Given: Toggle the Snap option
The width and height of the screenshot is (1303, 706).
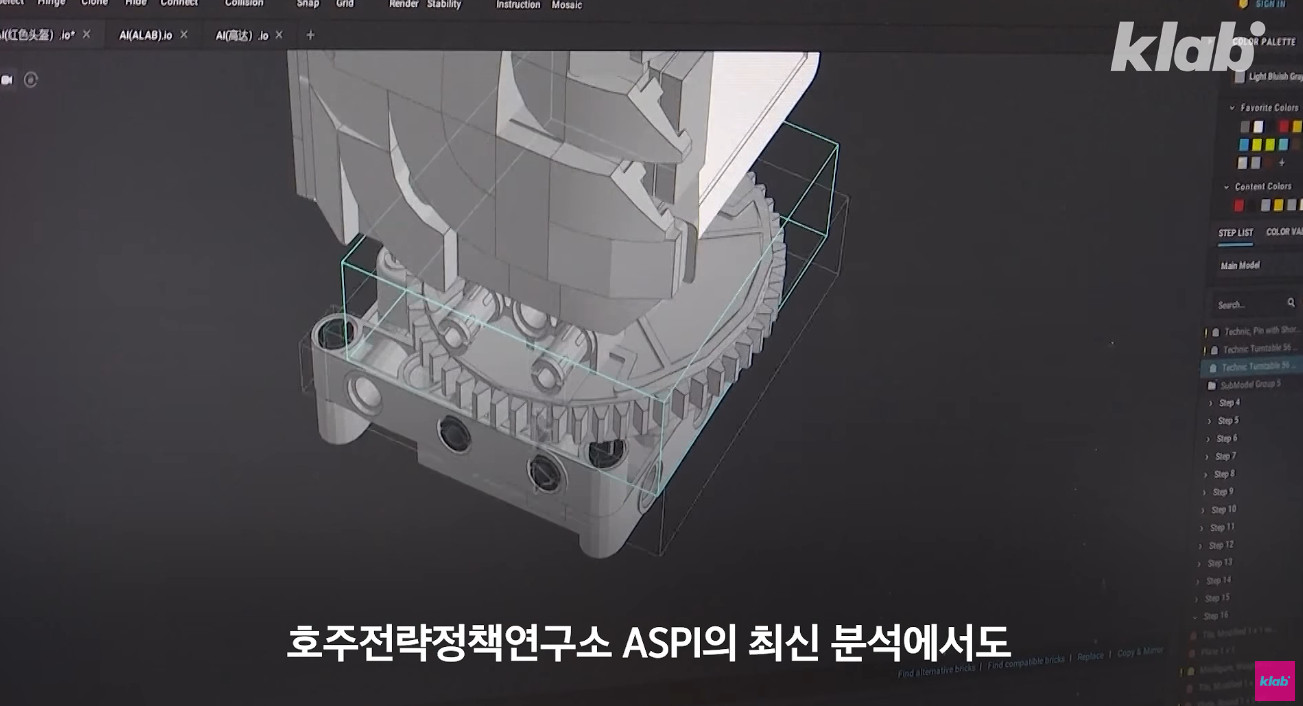Looking at the screenshot, I should (x=308, y=3).
